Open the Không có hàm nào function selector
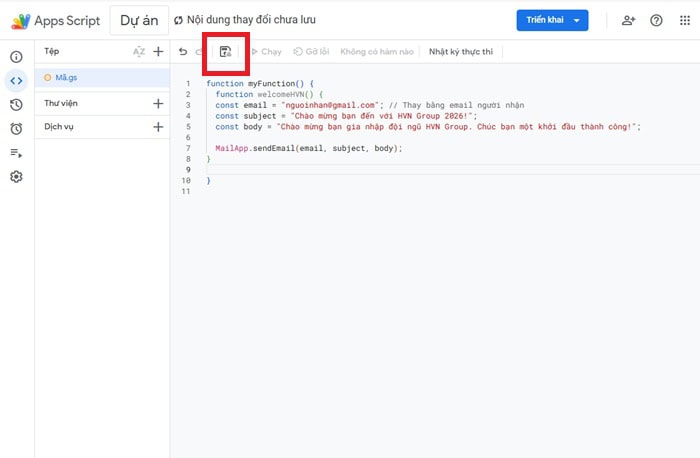This screenshot has height=458, width=700. click(376, 52)
